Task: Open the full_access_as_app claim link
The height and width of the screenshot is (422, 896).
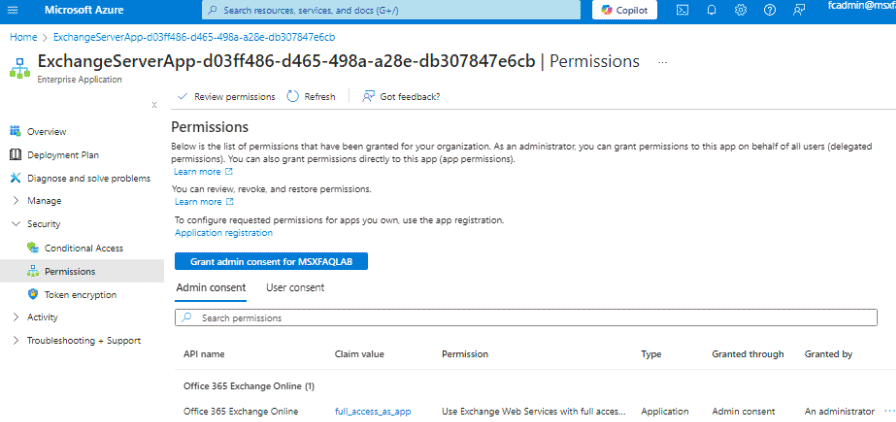Action: click(x=373, y=412)
